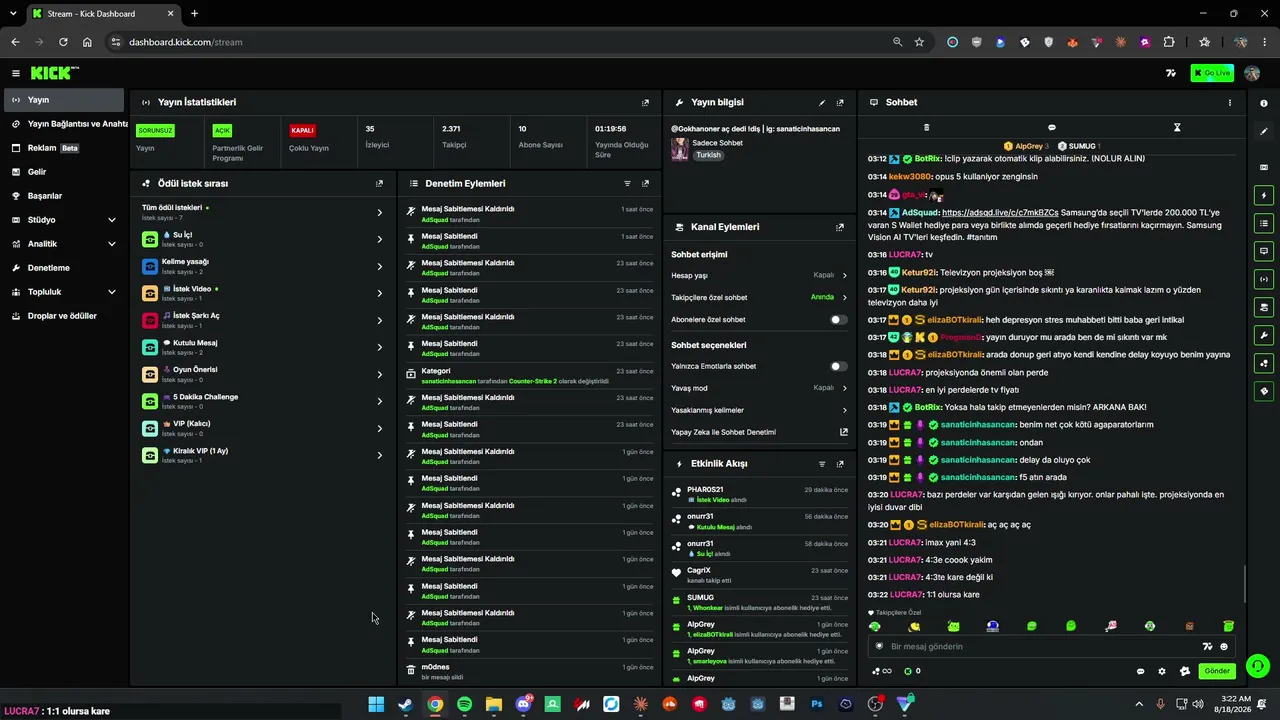Open the adsqd.live link in chat

(x=999, y=213)
